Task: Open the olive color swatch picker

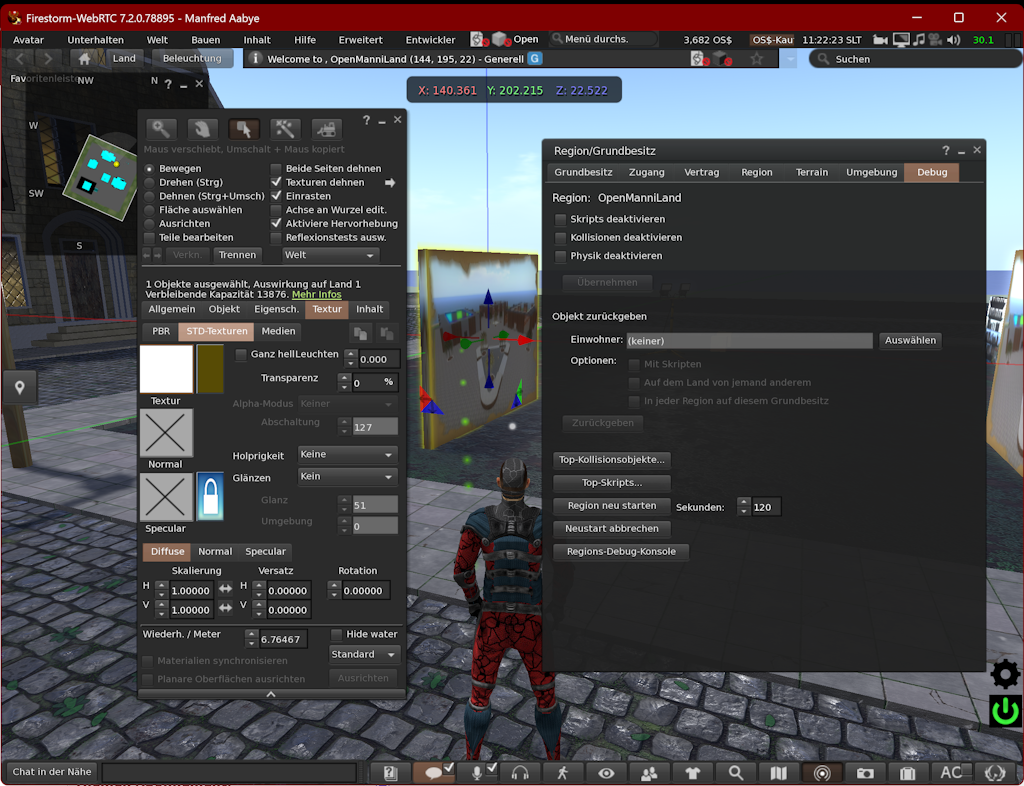Action: 210,369
